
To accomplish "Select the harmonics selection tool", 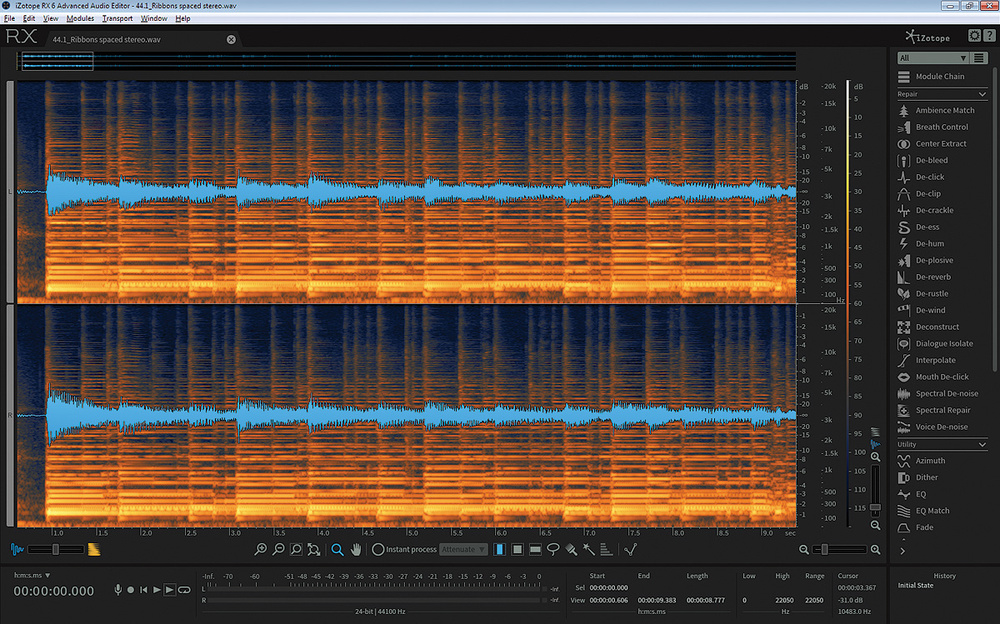I will click(x=607, y=549).
